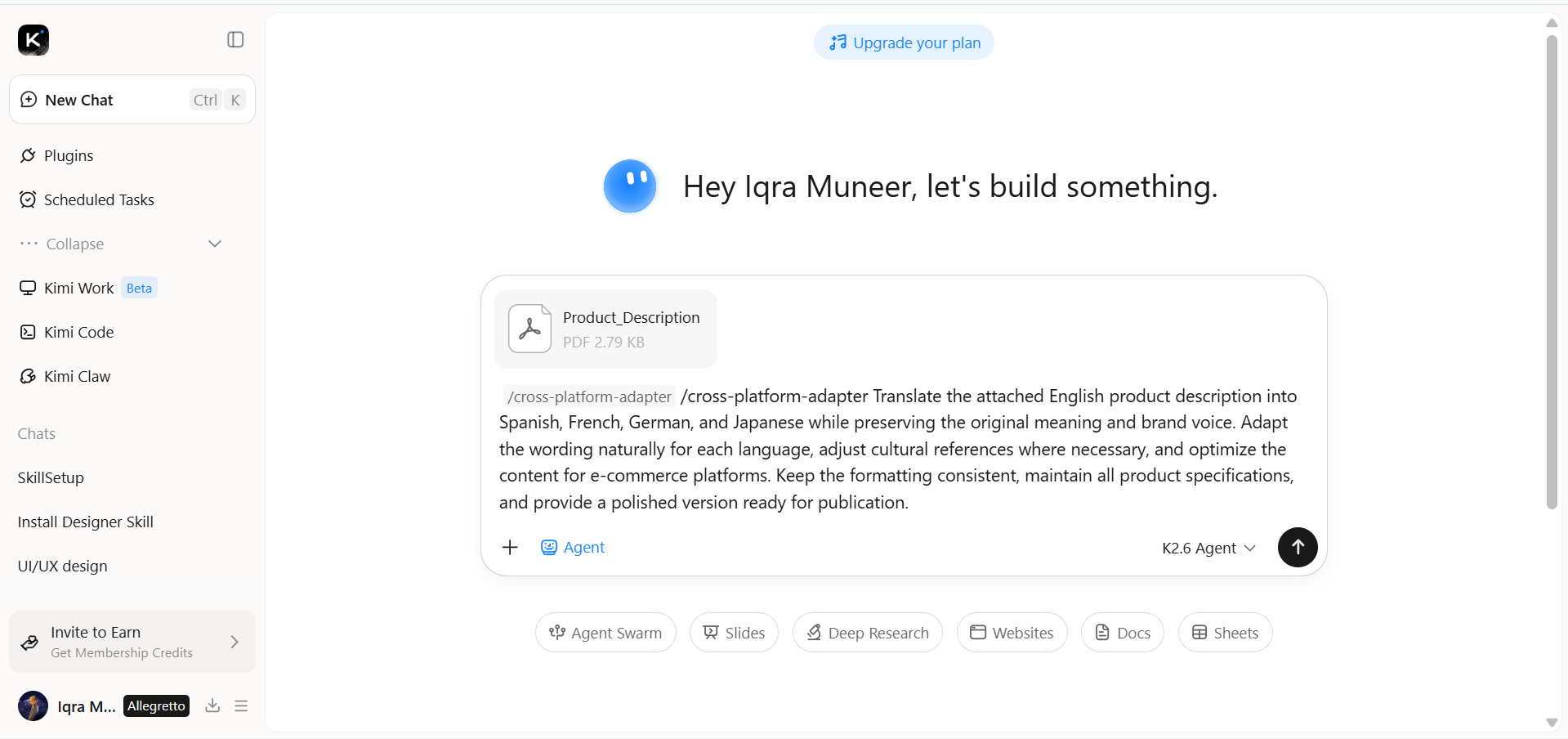Select the Slides chip
This screenshot has width=1568, height=739.
734,633
